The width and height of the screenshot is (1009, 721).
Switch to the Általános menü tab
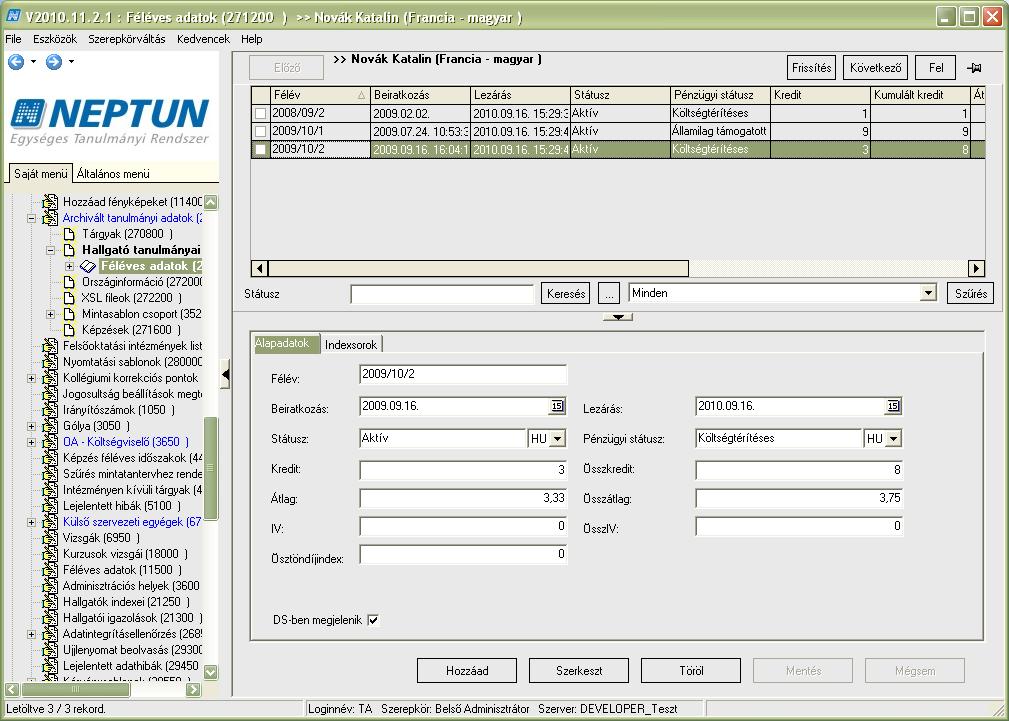pos(113,174)
